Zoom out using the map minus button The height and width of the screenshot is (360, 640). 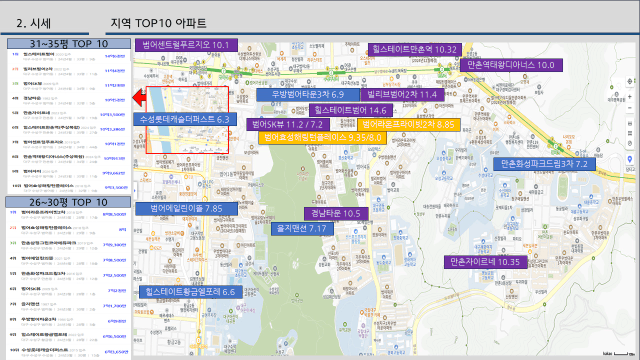pos(630,107)
